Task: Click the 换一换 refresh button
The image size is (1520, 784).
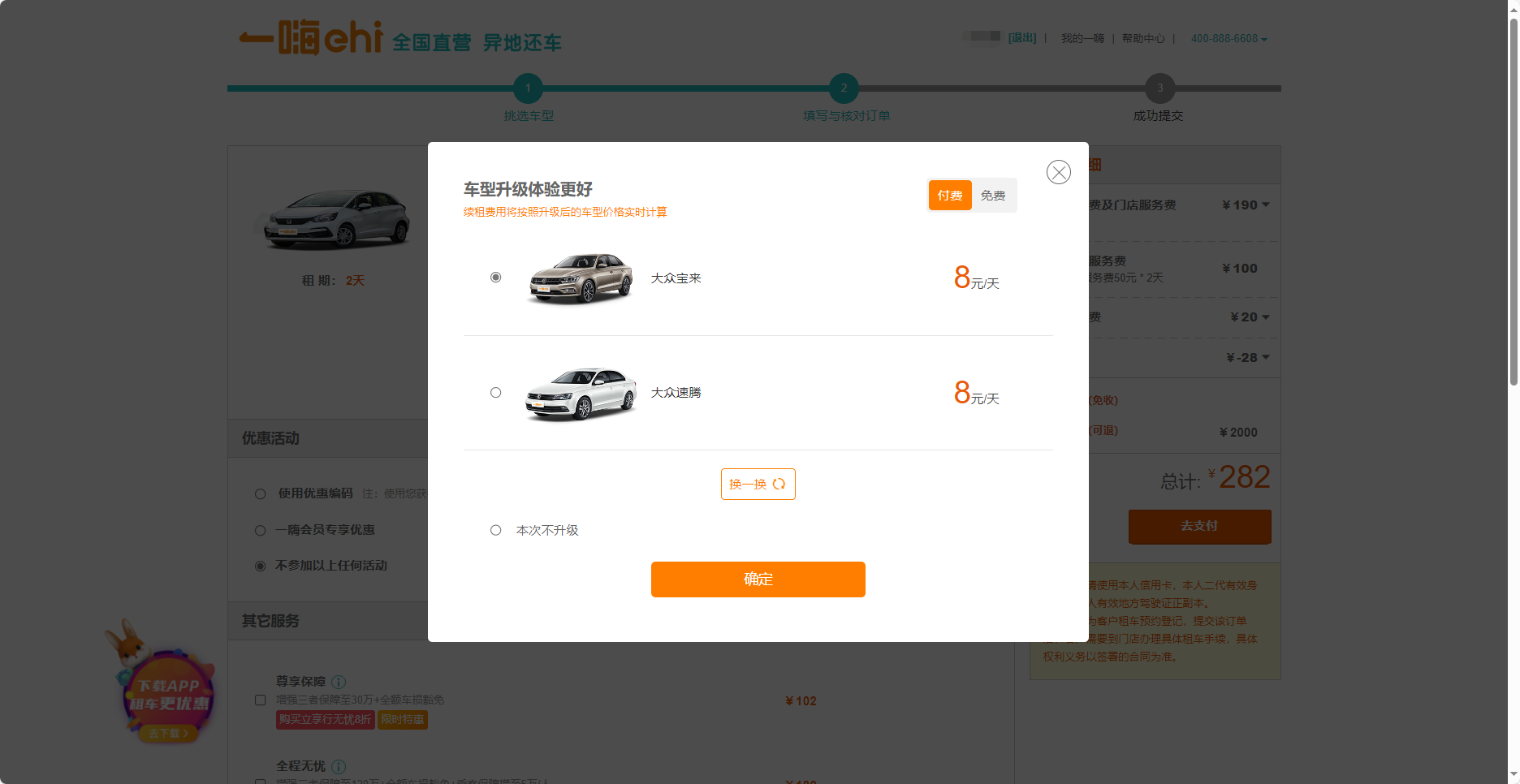Action: tap(758, 484)
